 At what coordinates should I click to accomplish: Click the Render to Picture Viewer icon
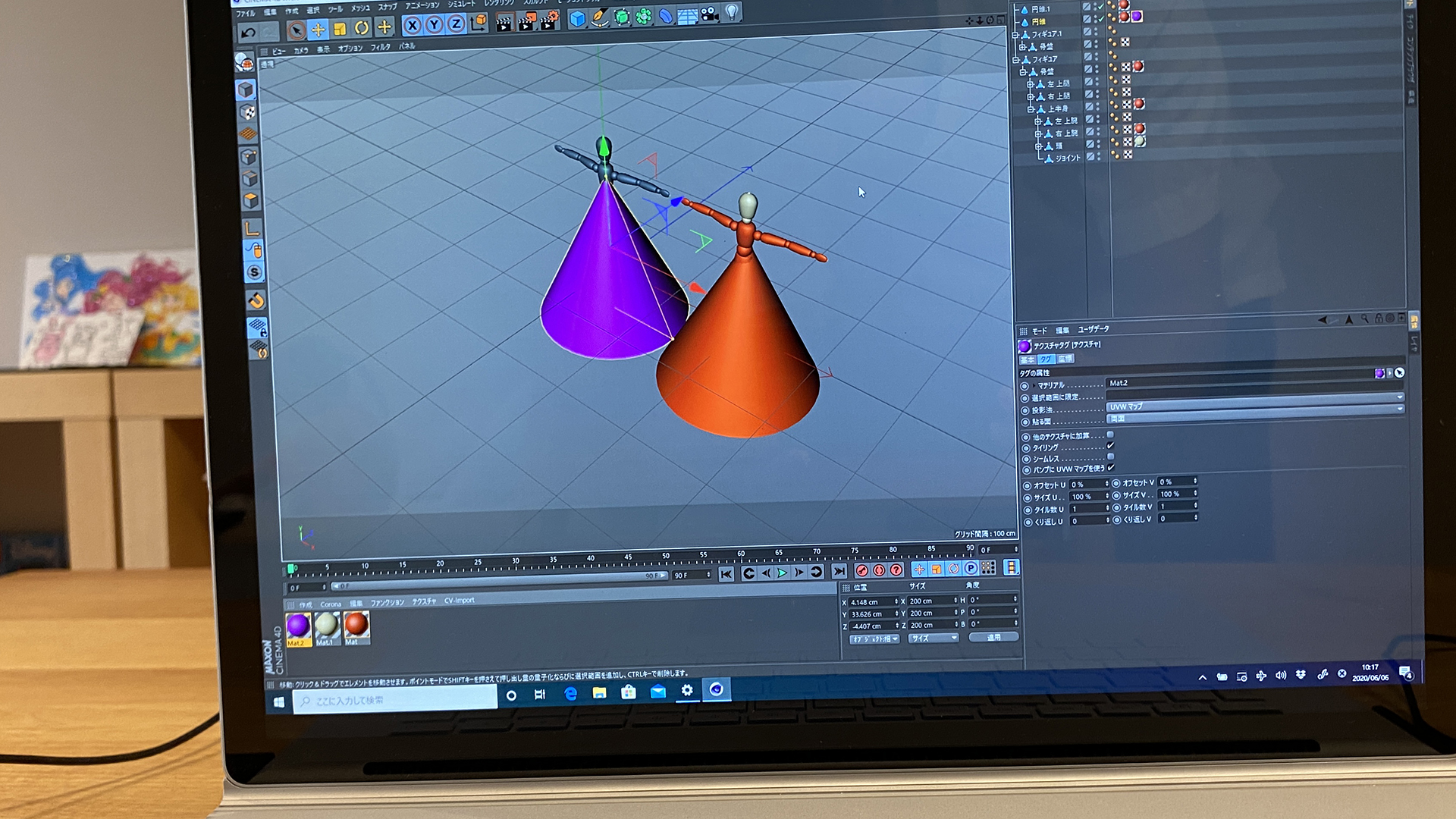526,22
